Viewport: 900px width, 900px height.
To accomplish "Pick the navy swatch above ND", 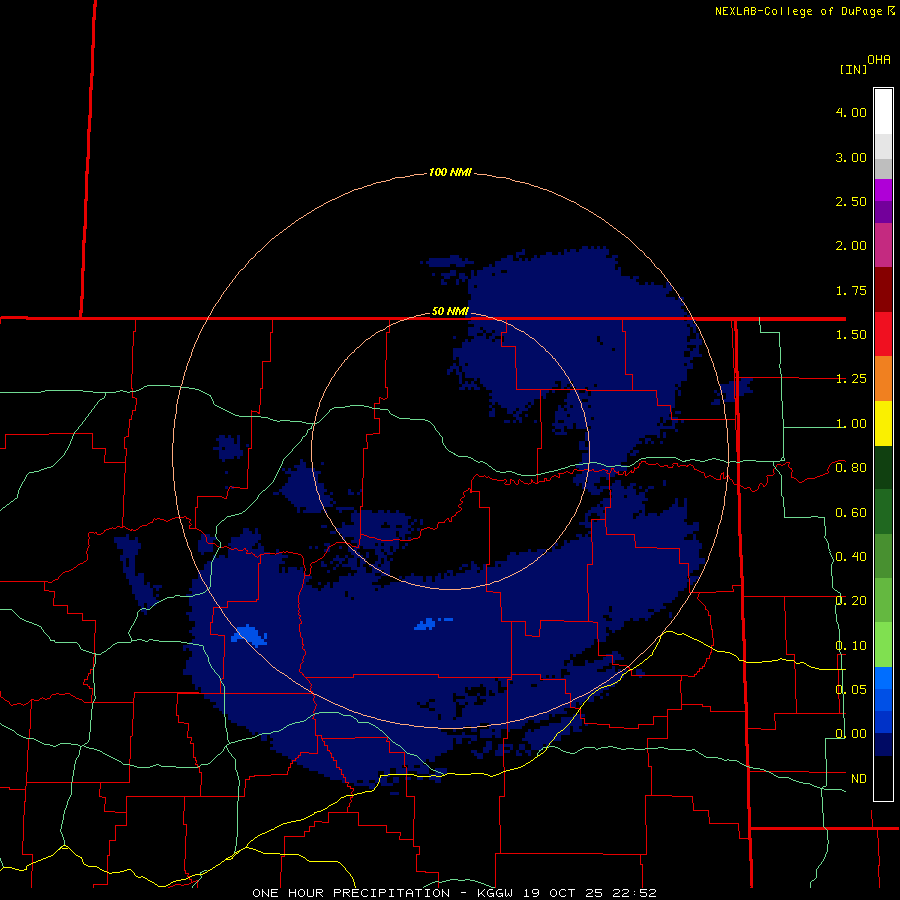I will tap(883, 745).
